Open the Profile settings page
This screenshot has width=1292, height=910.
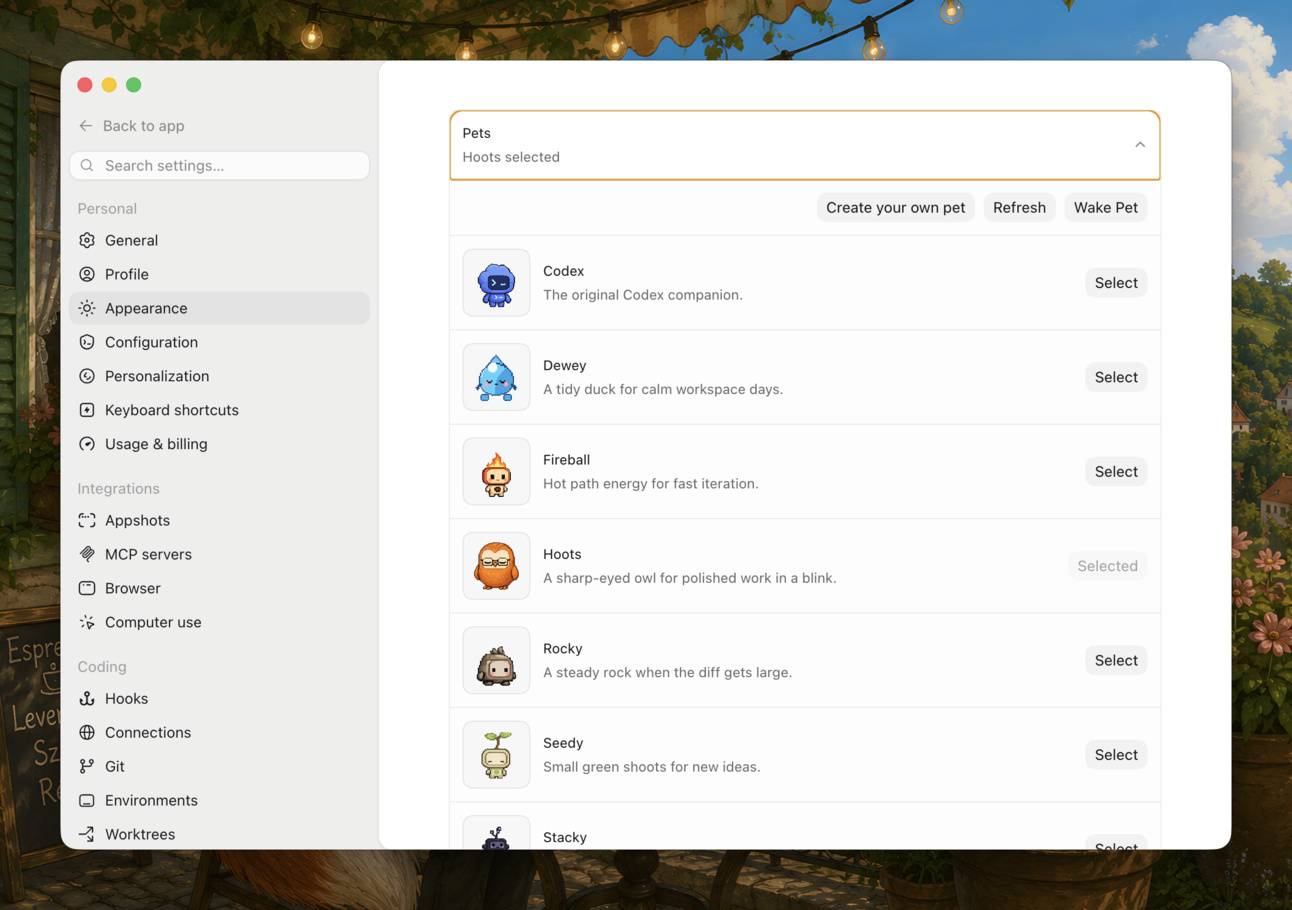(x=220, y=274)
